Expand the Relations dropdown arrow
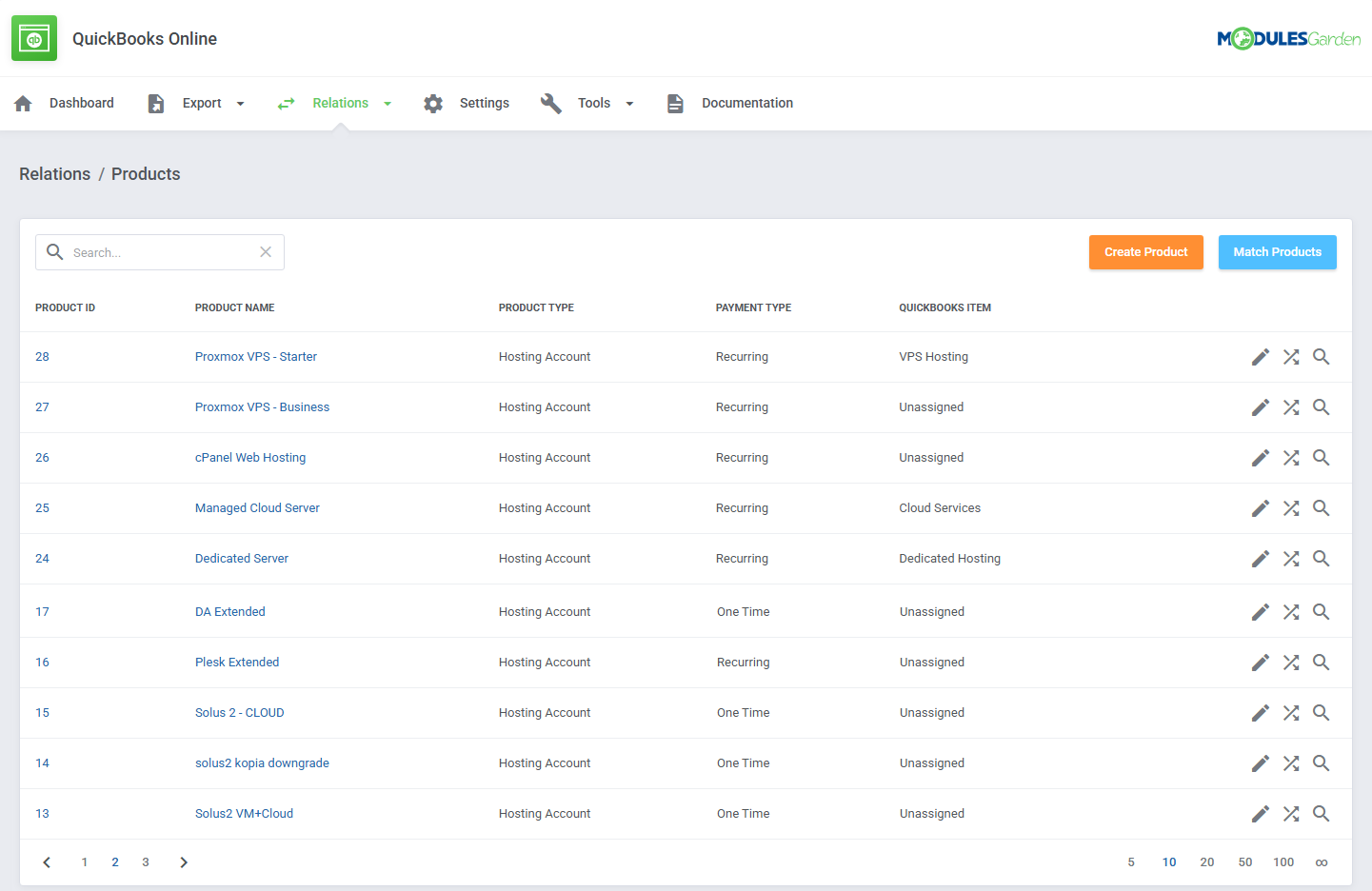This screenshot has height=891, width=1372. pos(388,104)
